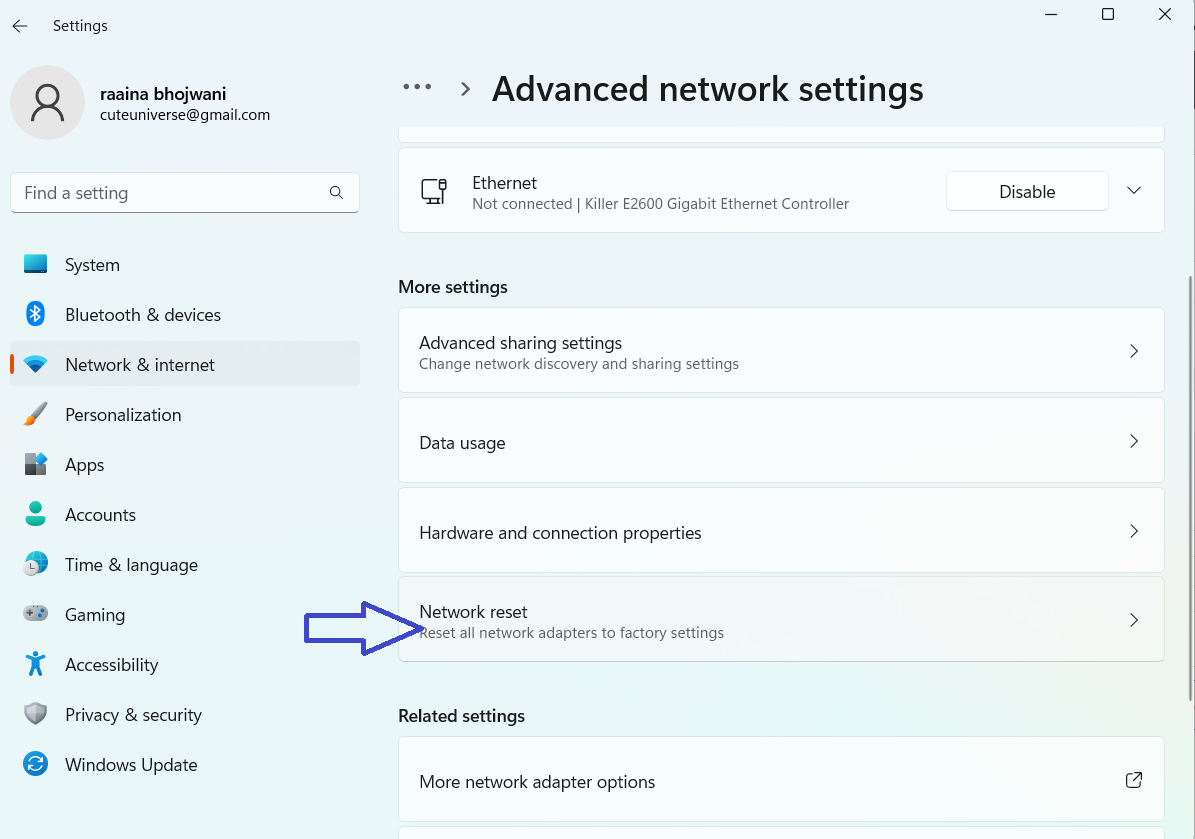1195x839 pixels.
Task: Open the Privacy & security shield icon
Action: pos(36,715)
